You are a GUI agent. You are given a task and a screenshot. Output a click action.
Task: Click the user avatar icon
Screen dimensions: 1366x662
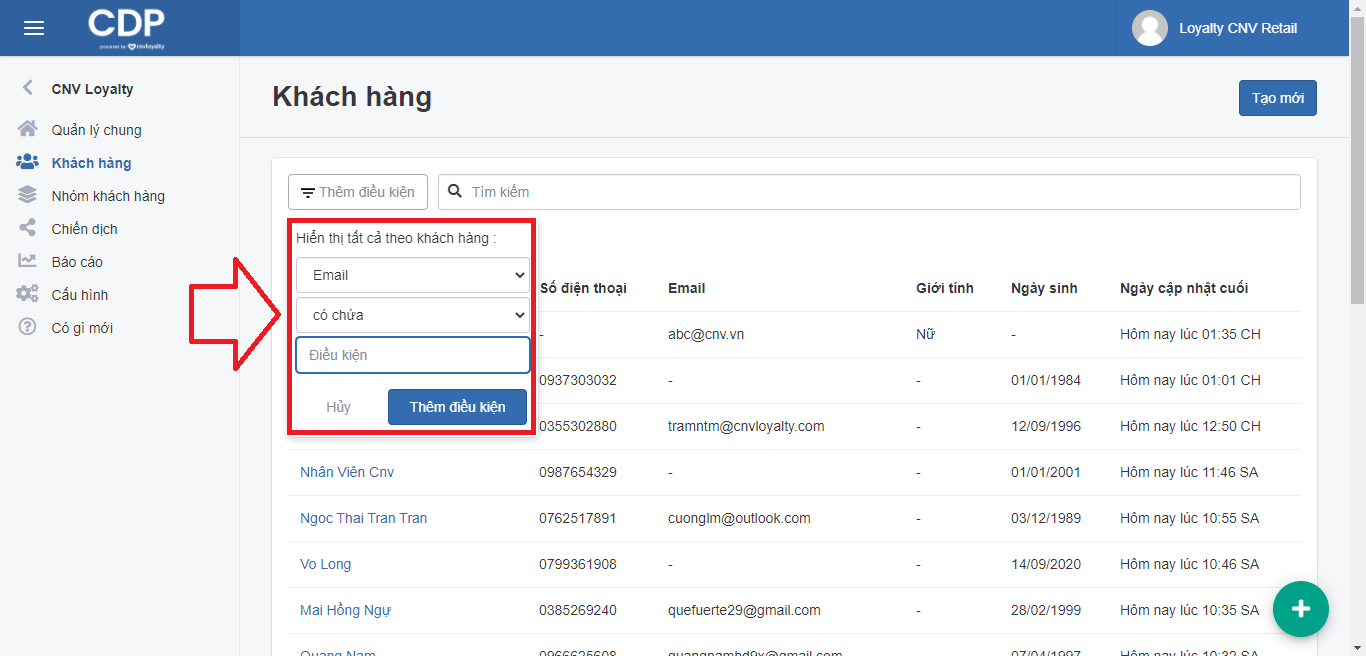(x=1149, y=28)
